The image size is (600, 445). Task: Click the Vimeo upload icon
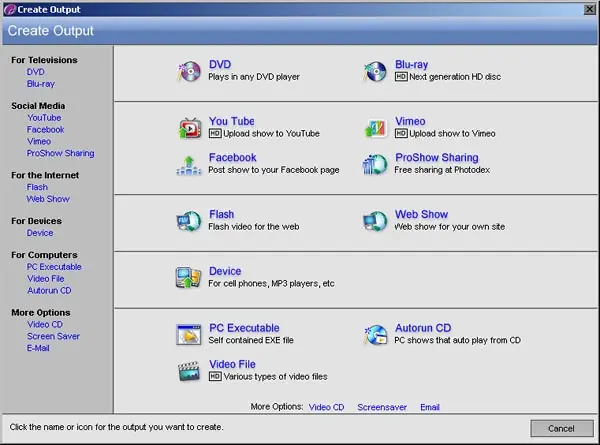pyautogui.click(x=375, y=128)
